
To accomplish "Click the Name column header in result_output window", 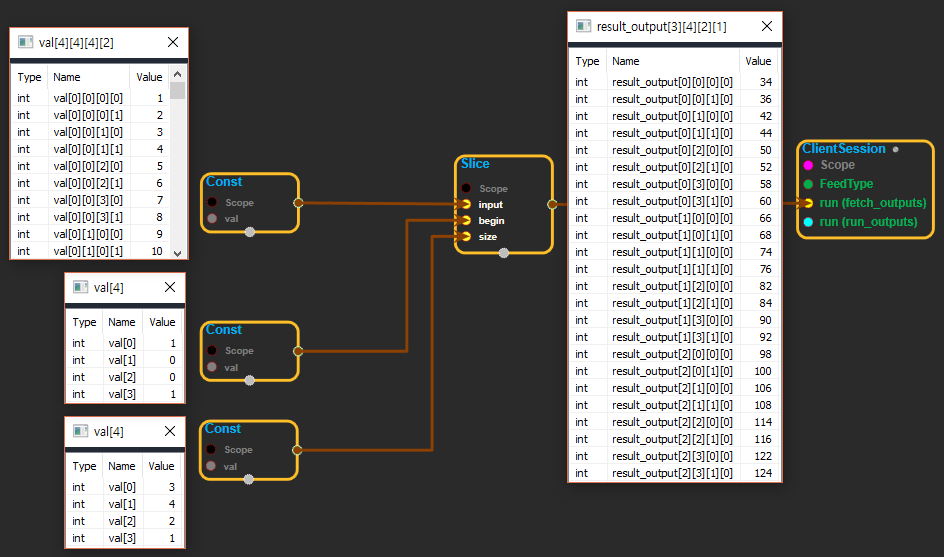I will [626, 61].
